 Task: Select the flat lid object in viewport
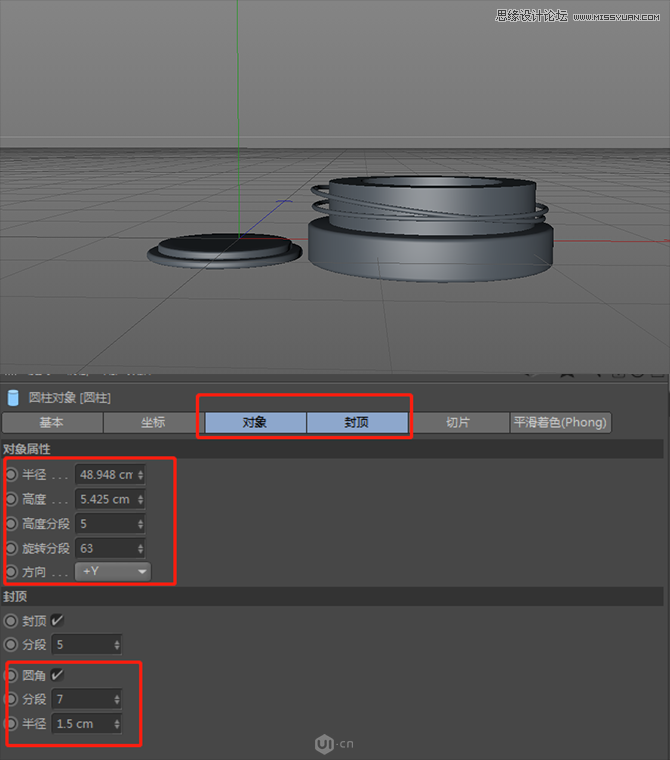tap(223, 248)
